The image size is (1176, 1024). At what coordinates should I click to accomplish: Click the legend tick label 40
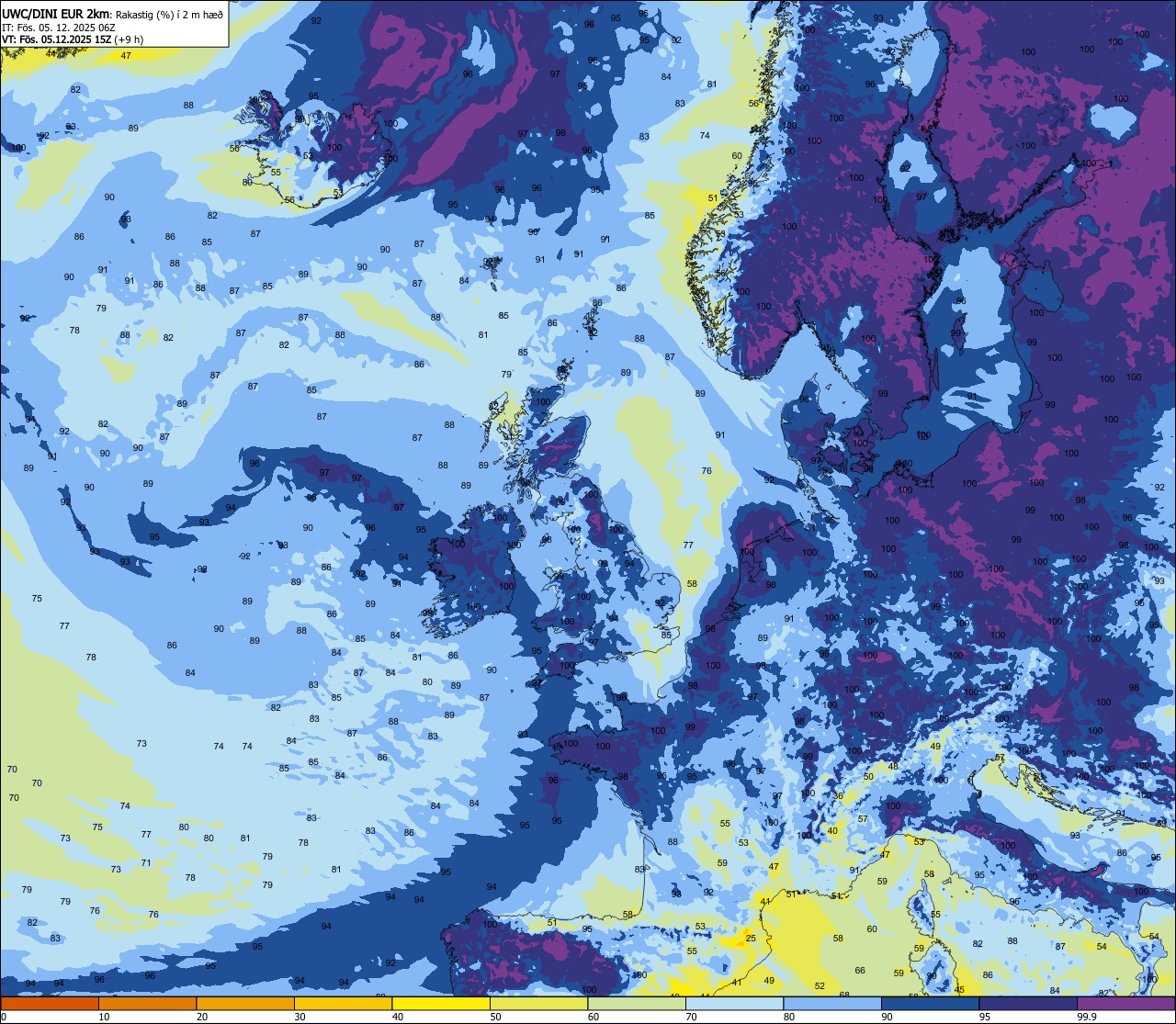(x=398, y=1017)
